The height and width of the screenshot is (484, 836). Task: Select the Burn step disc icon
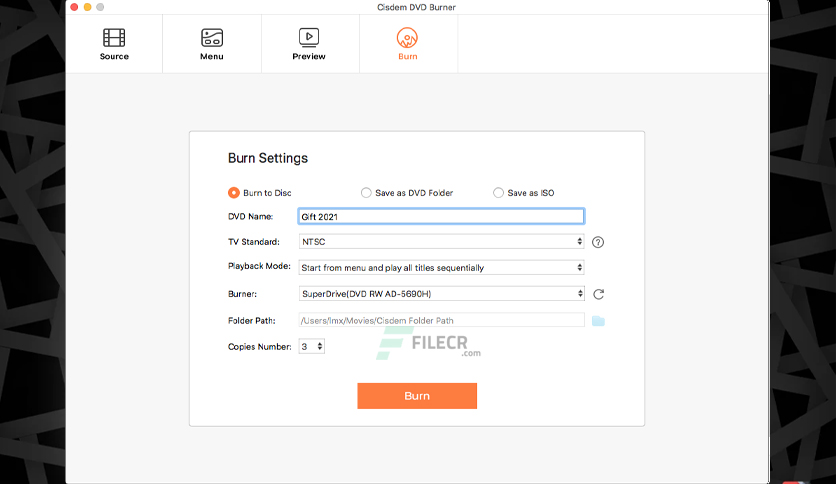coord(407,38)
